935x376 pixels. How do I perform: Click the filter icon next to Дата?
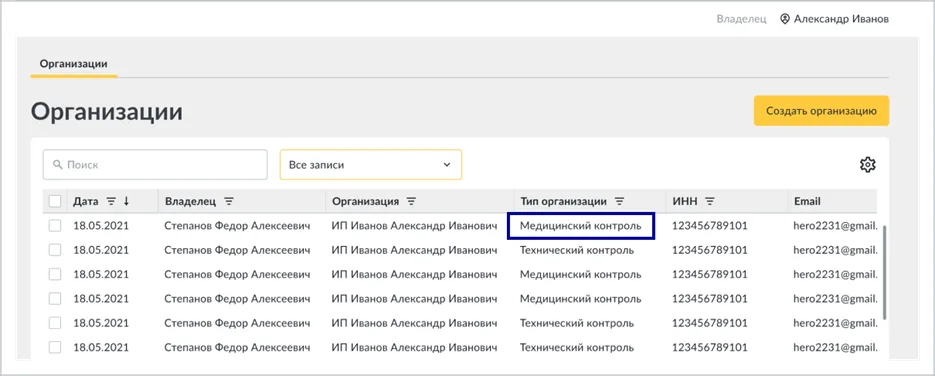click(x=111, y=201)
